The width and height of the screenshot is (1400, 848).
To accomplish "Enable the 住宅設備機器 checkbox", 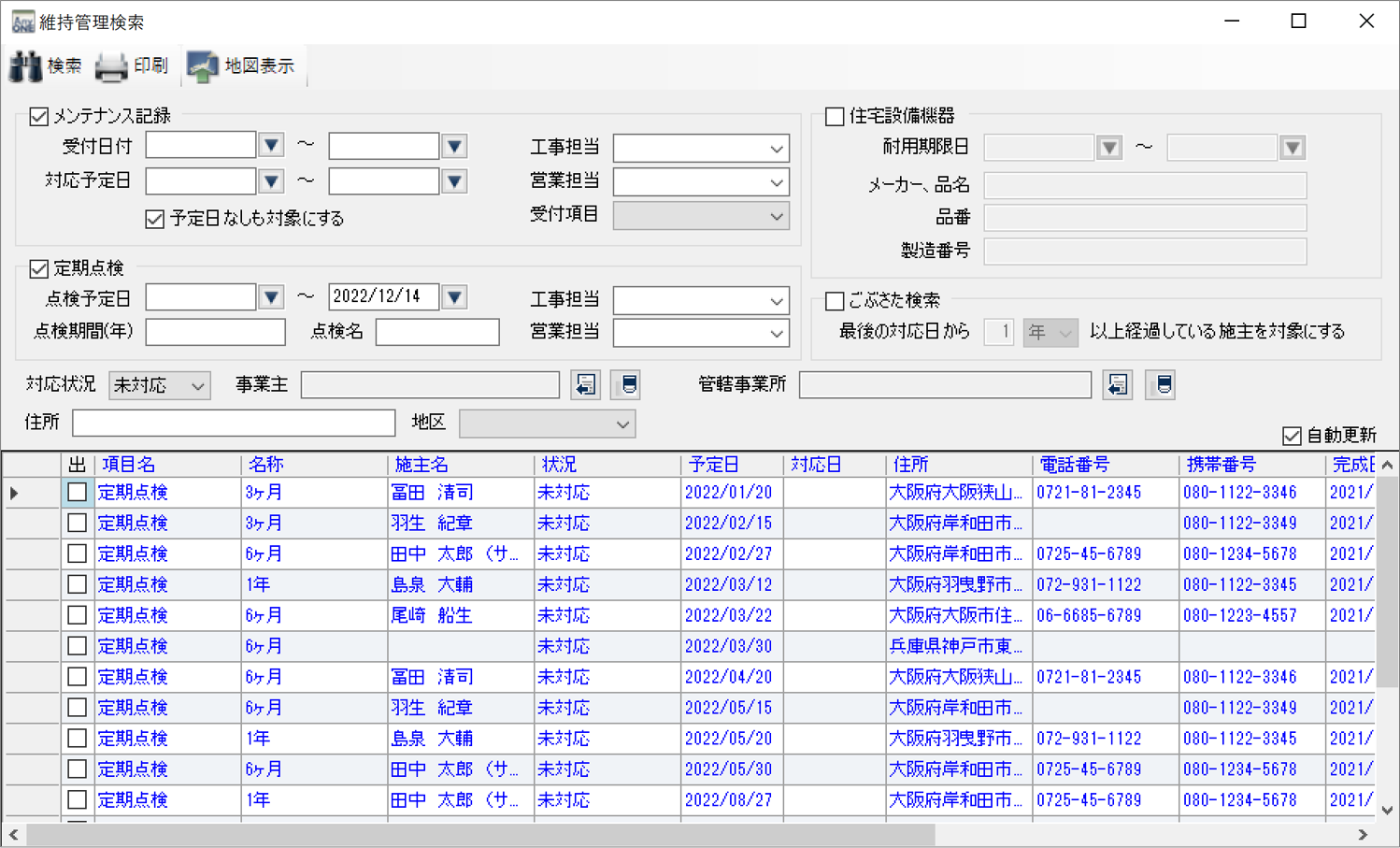I will [835, 116].
